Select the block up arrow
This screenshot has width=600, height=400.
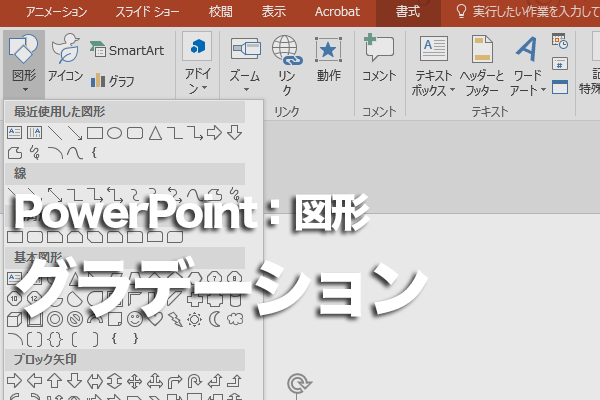click(x=54, y=381)
